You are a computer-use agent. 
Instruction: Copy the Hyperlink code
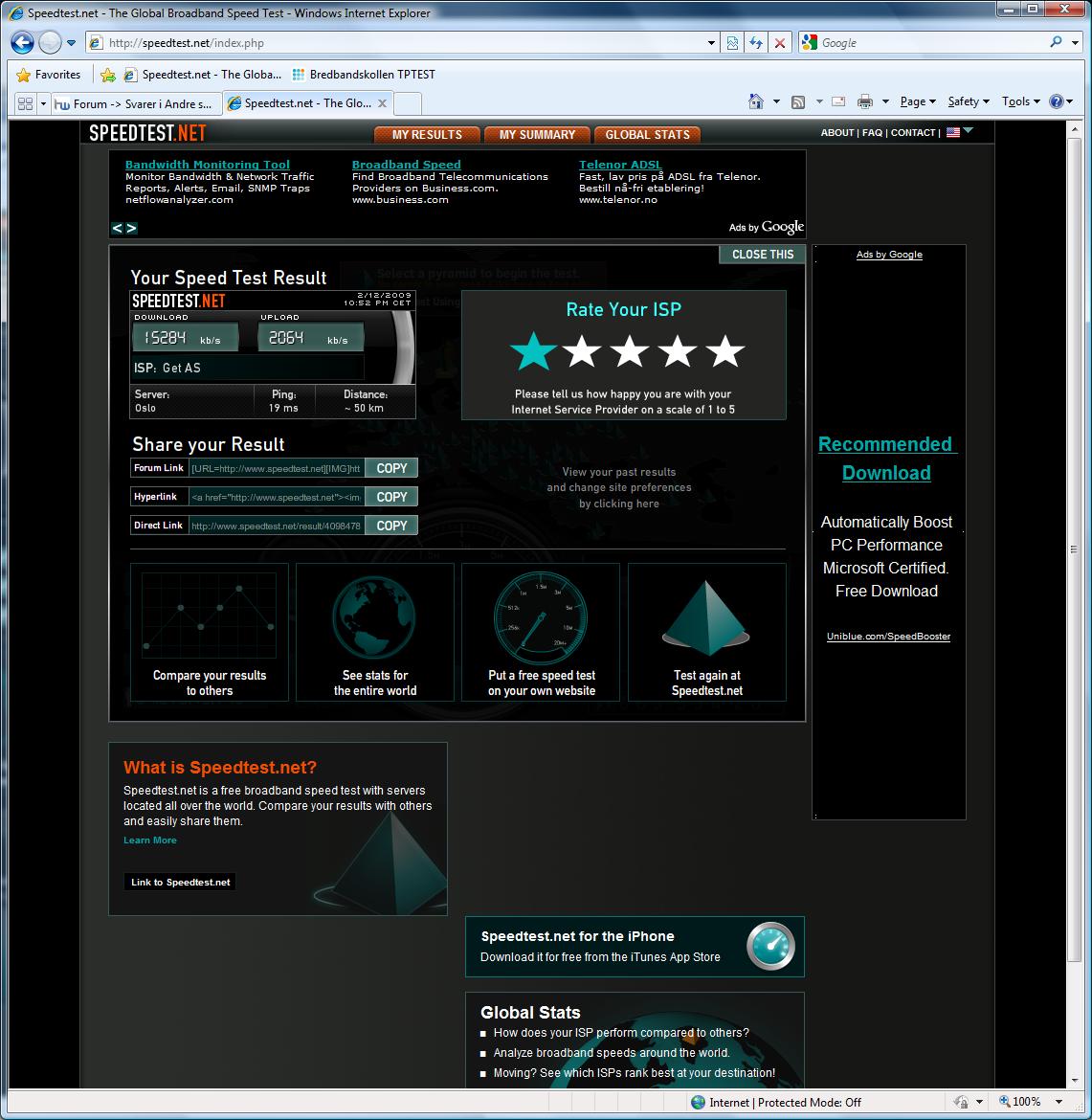[391, 497]
